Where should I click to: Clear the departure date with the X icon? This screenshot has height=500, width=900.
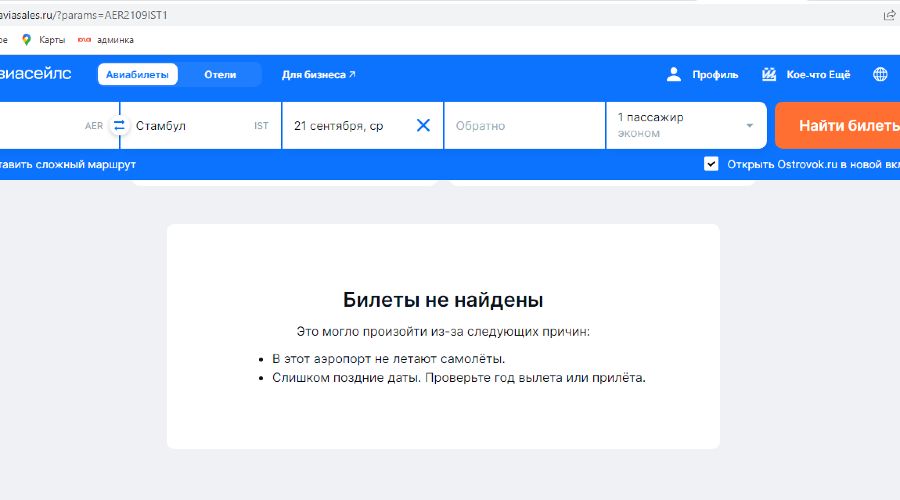pos(423,126)
